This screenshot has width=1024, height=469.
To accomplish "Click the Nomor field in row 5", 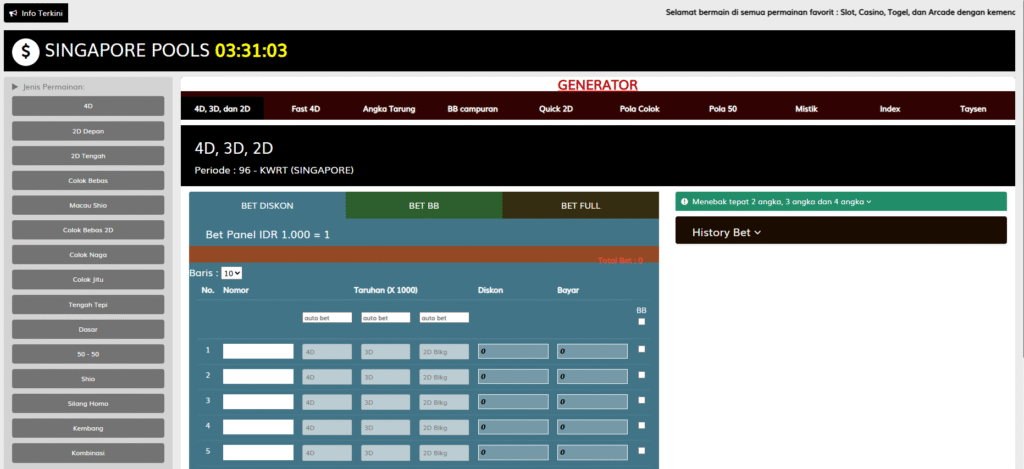I will pyautogui.click(x=258, y=452).
